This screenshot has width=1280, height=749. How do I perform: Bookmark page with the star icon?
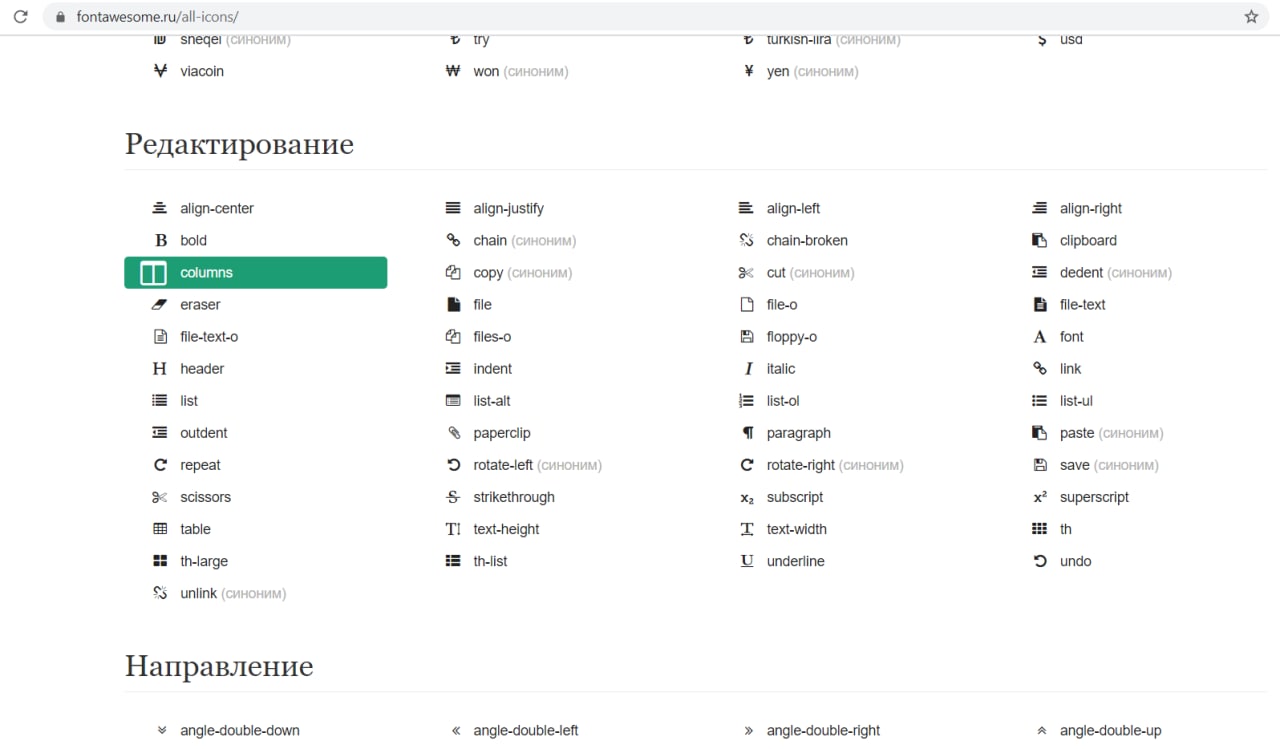[1251, 16]
